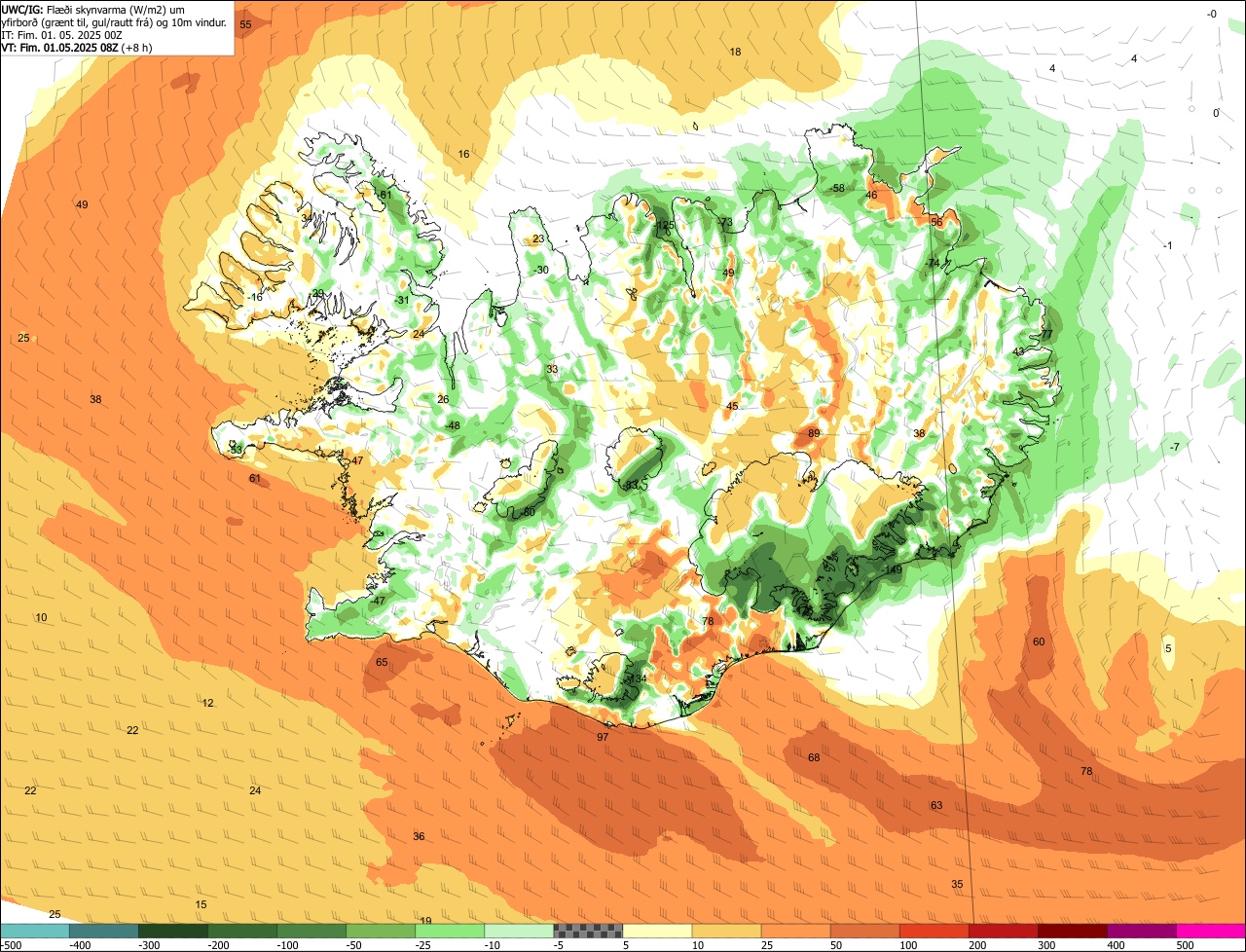Select the value 46 on the map
This screenshot has height=952, width=1246.
tap(871, 195)
